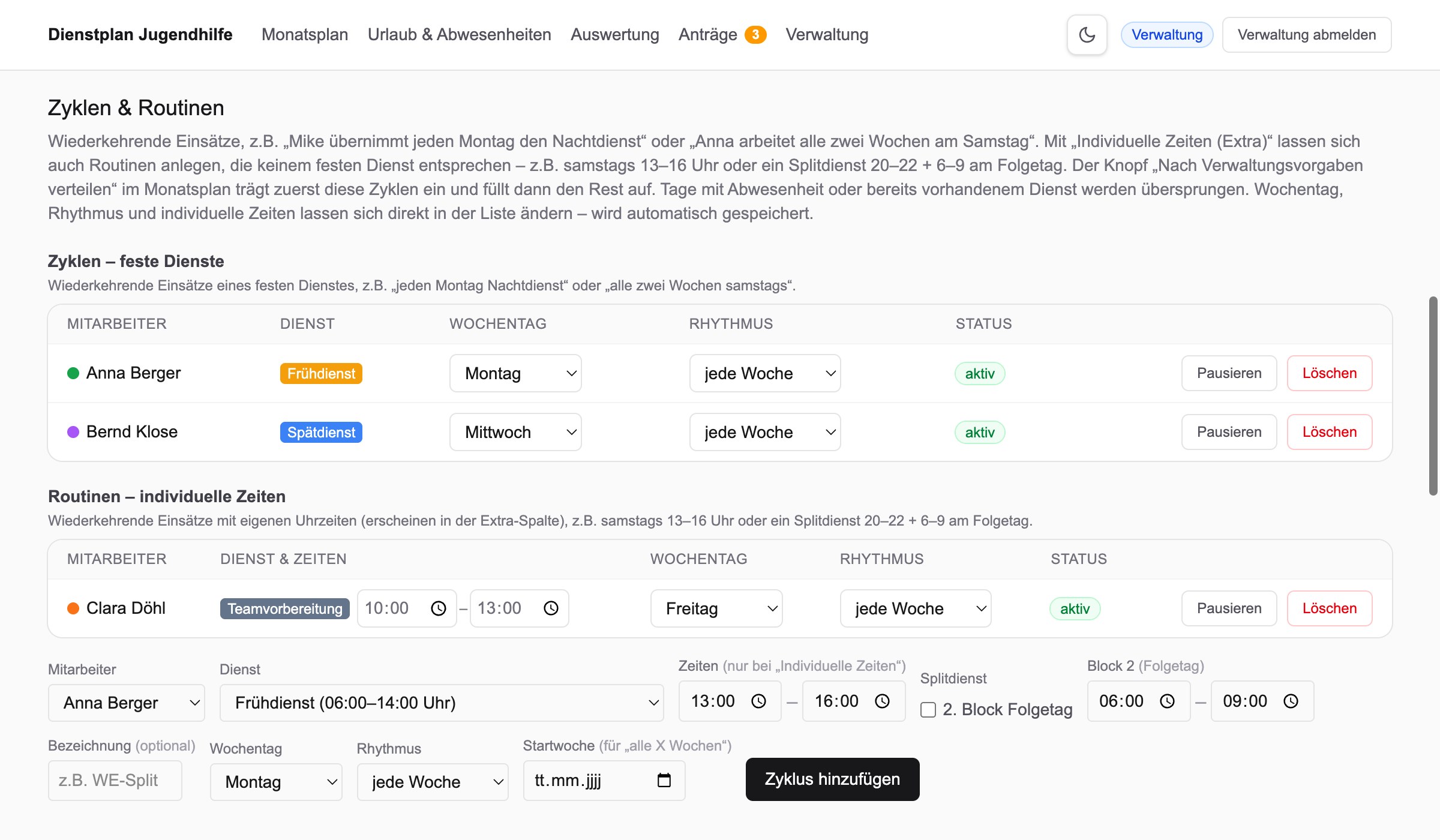Open the clock picker for the 13:00 routine end time
1440x840 pixels.
tap(551, 608)
